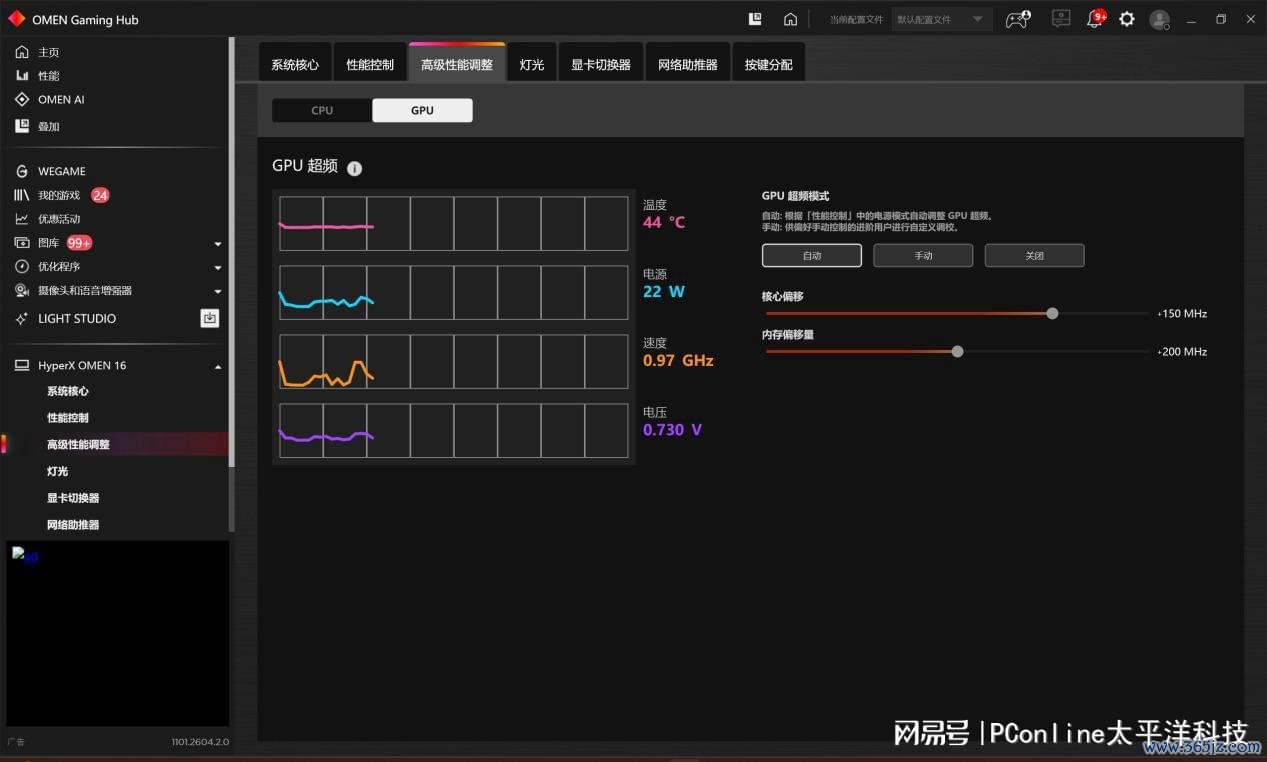Click the GPU 超频 info icon
The height and width of the screenshot is (762, 1267).
tap(354, 168)
